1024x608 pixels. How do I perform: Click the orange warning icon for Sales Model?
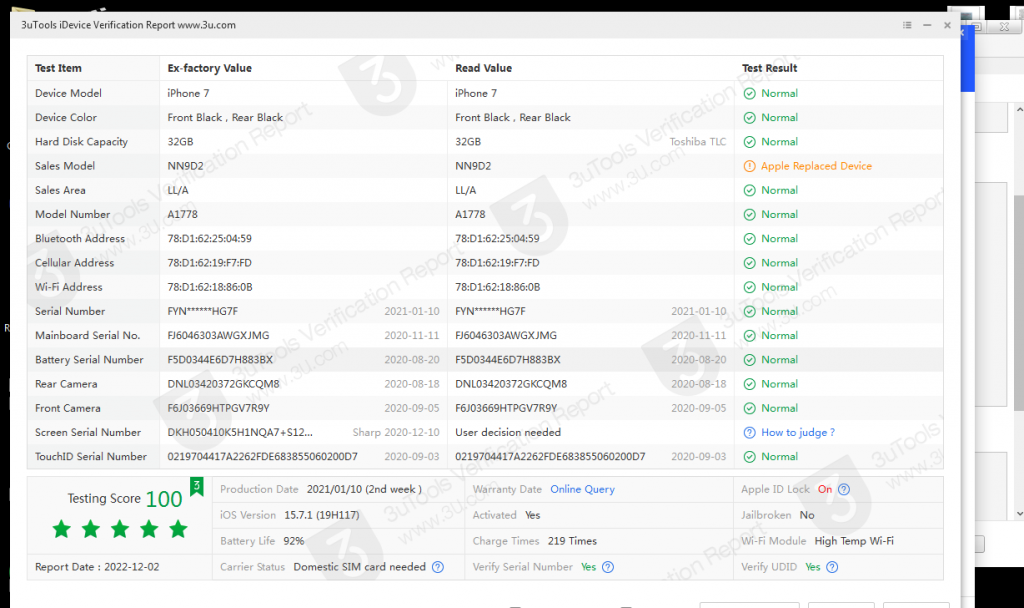[x=750, y=166]
